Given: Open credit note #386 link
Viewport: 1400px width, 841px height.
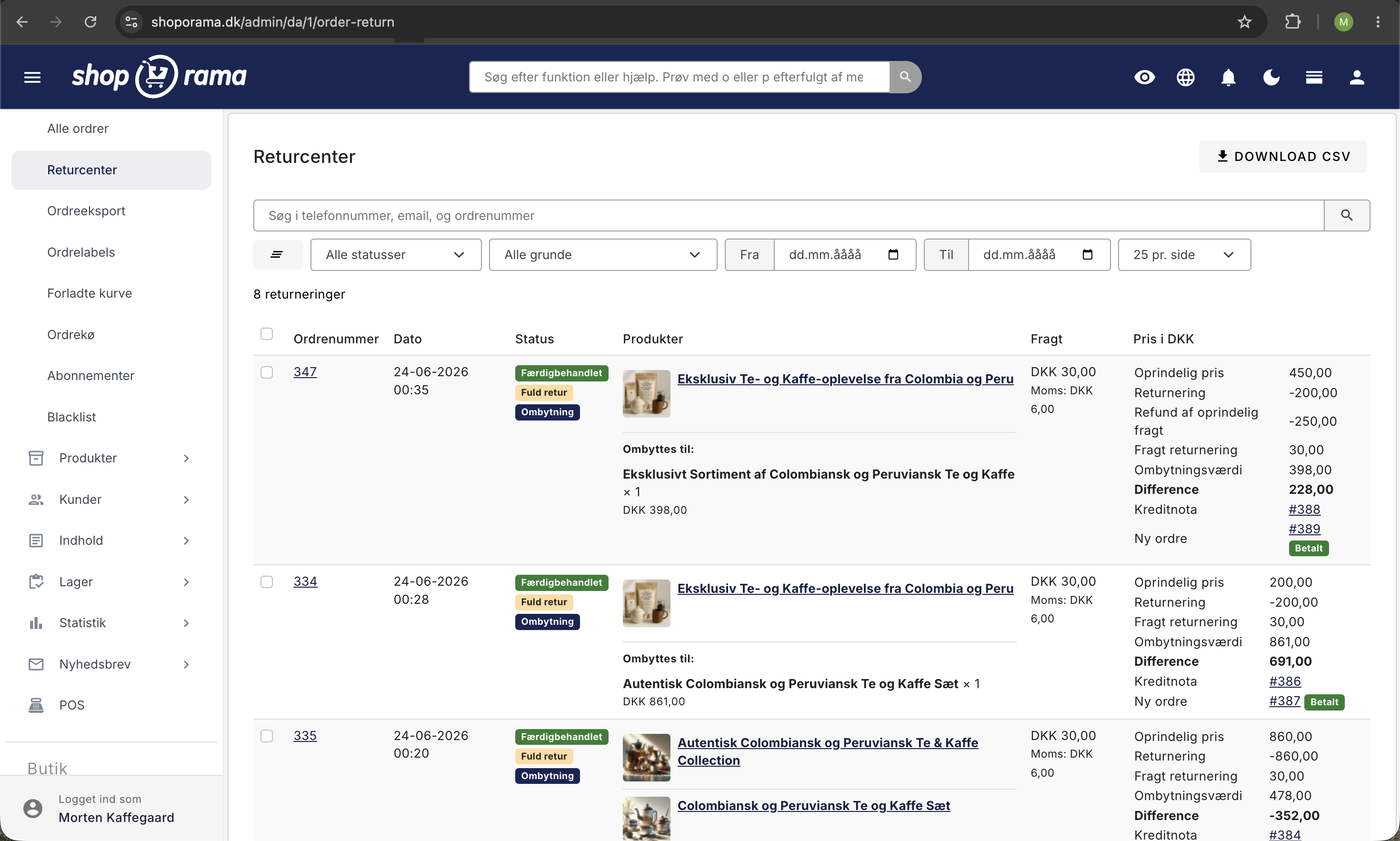Looking at the screenshot, I should coord(1285,681).
